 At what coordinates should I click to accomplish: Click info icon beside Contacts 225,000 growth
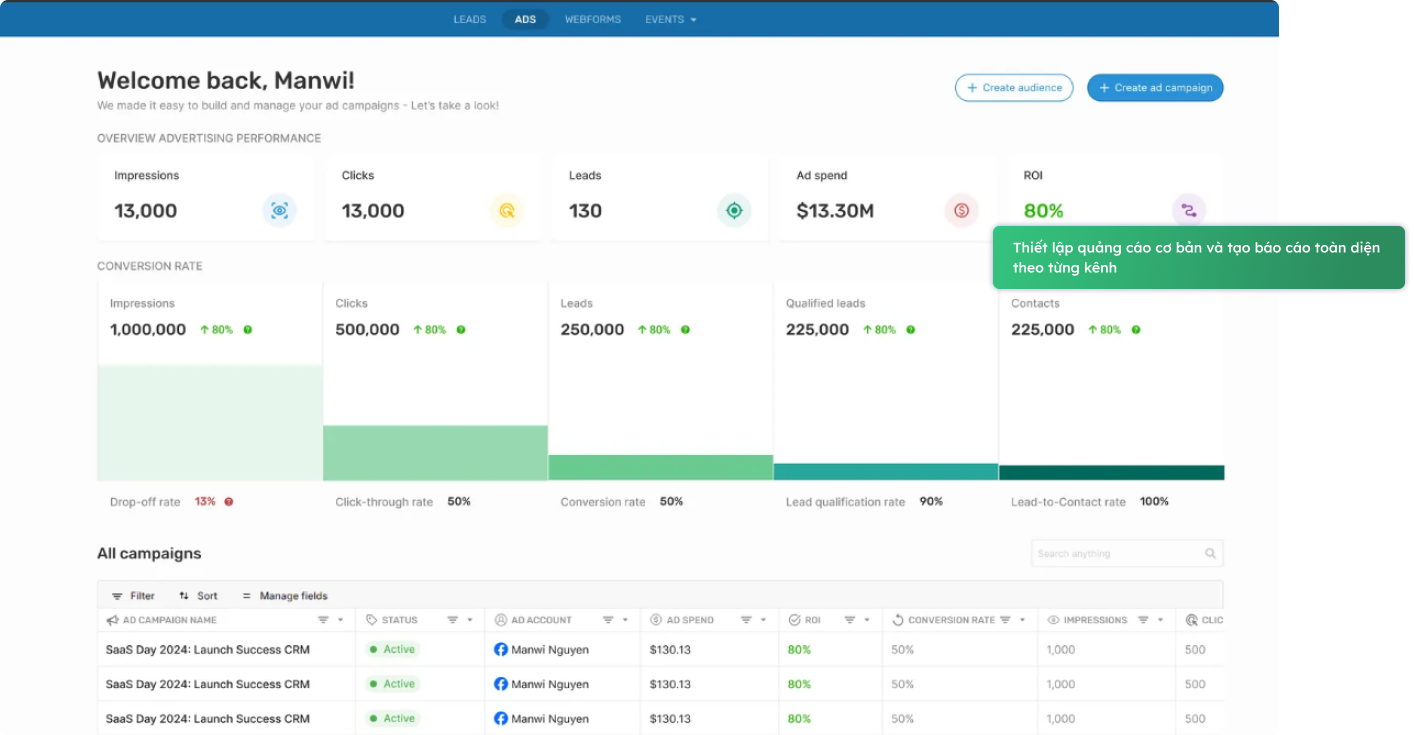pos(1136,329)
